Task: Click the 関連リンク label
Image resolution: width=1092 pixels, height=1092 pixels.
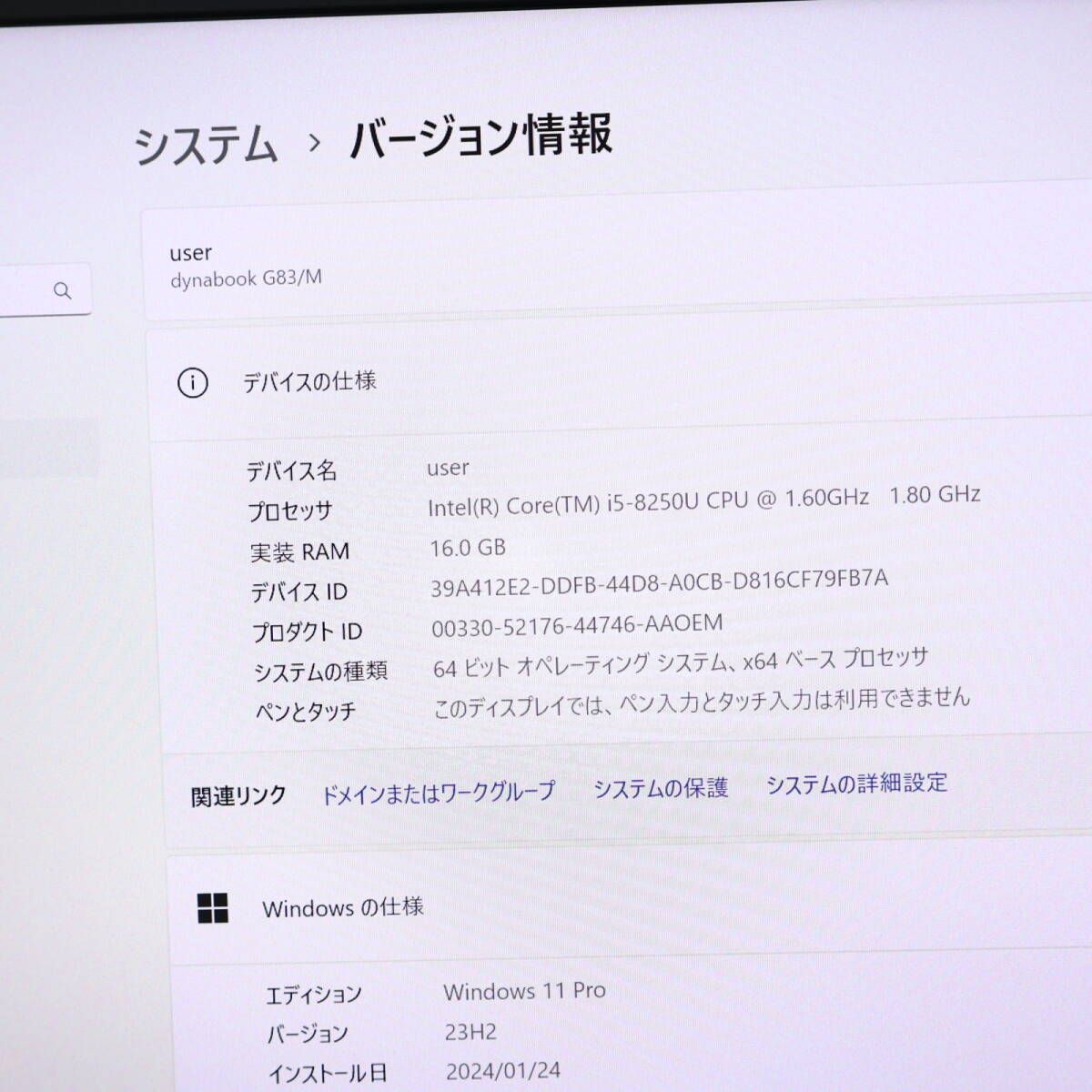Action: 238,796
